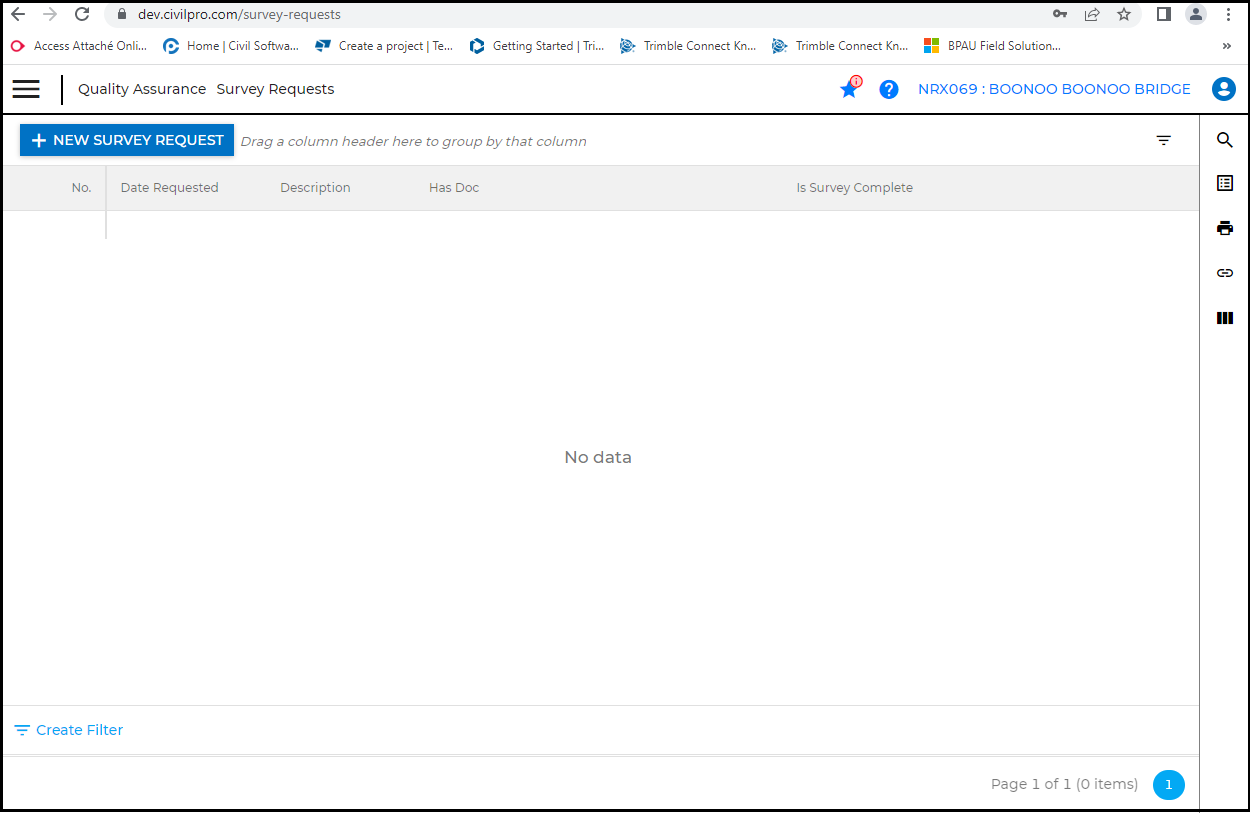Click the favorites star icon
The image size is (1250, 813).
[x=849, y=90]
